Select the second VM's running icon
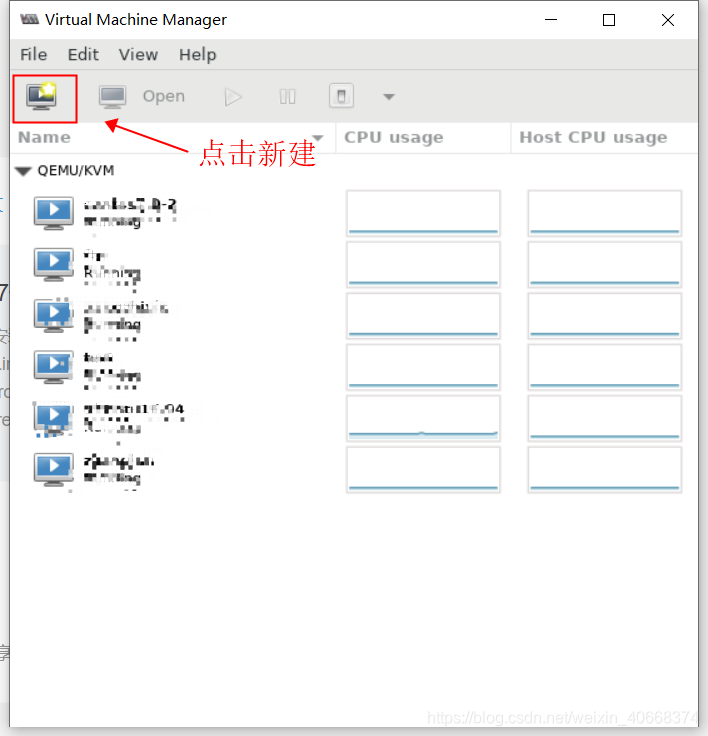 click(54, 264)
